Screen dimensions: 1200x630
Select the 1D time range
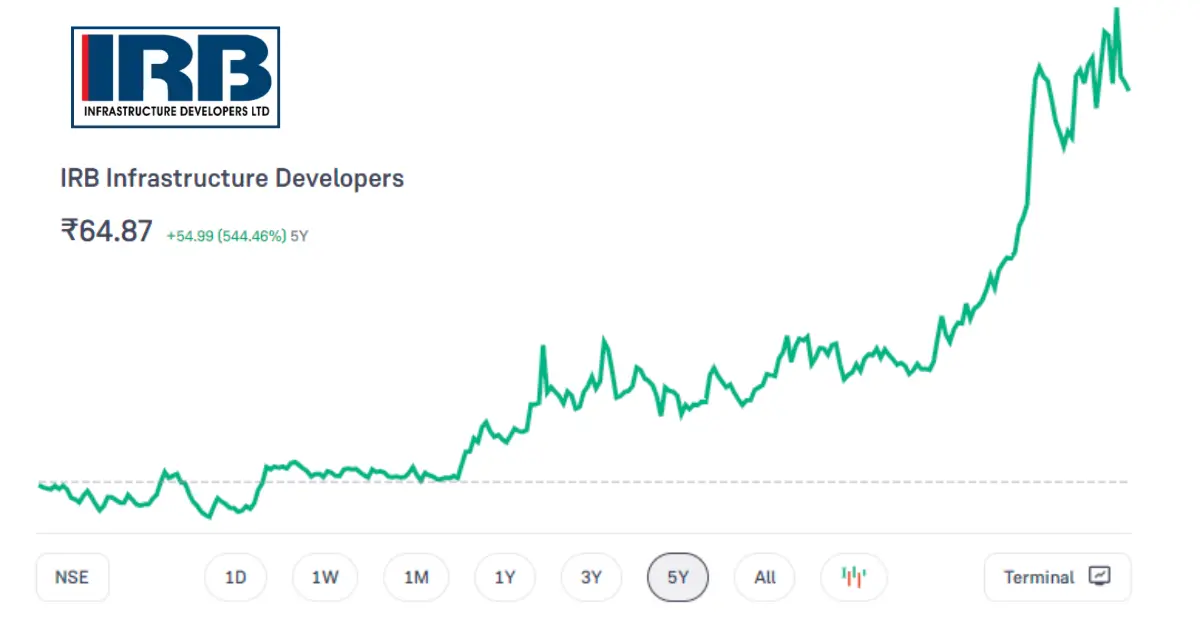(x=235, y=577)
